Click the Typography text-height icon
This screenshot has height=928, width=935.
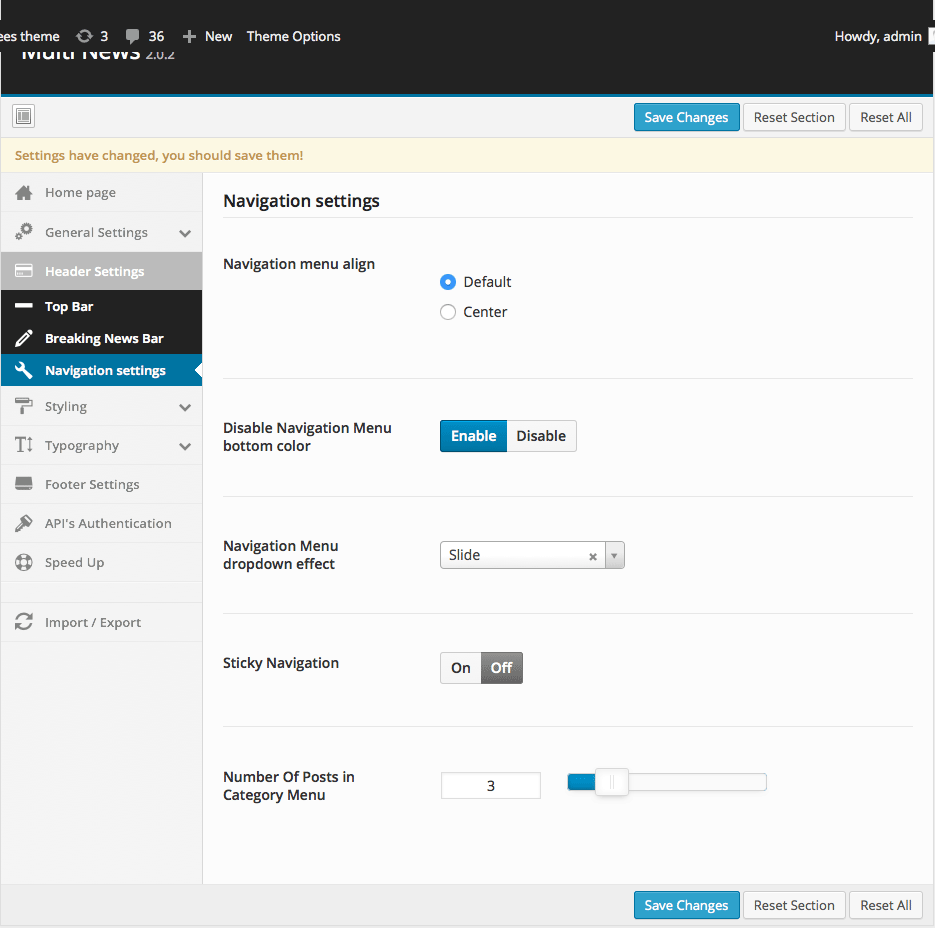pos(24,446)
